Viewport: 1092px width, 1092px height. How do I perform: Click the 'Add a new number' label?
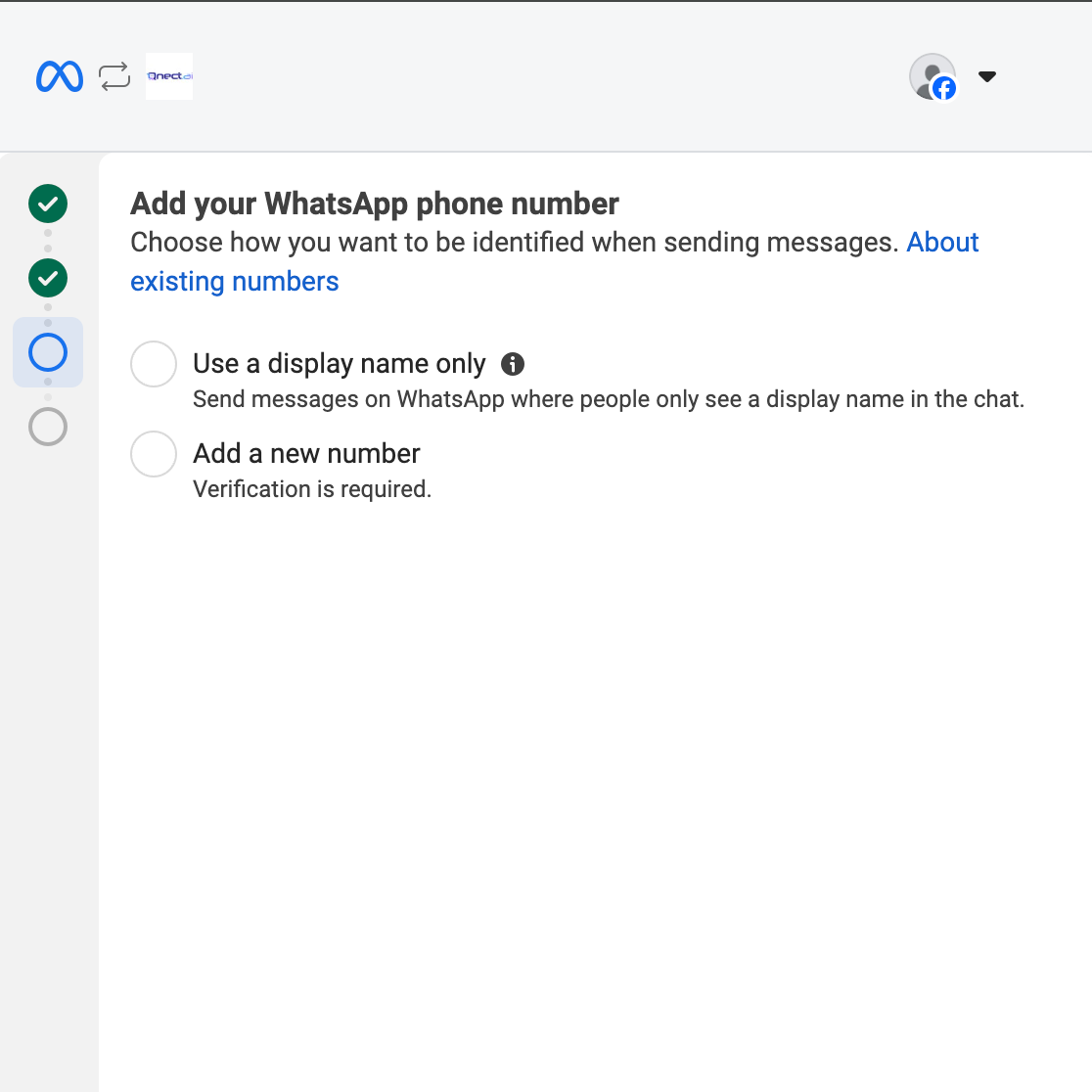306,453
